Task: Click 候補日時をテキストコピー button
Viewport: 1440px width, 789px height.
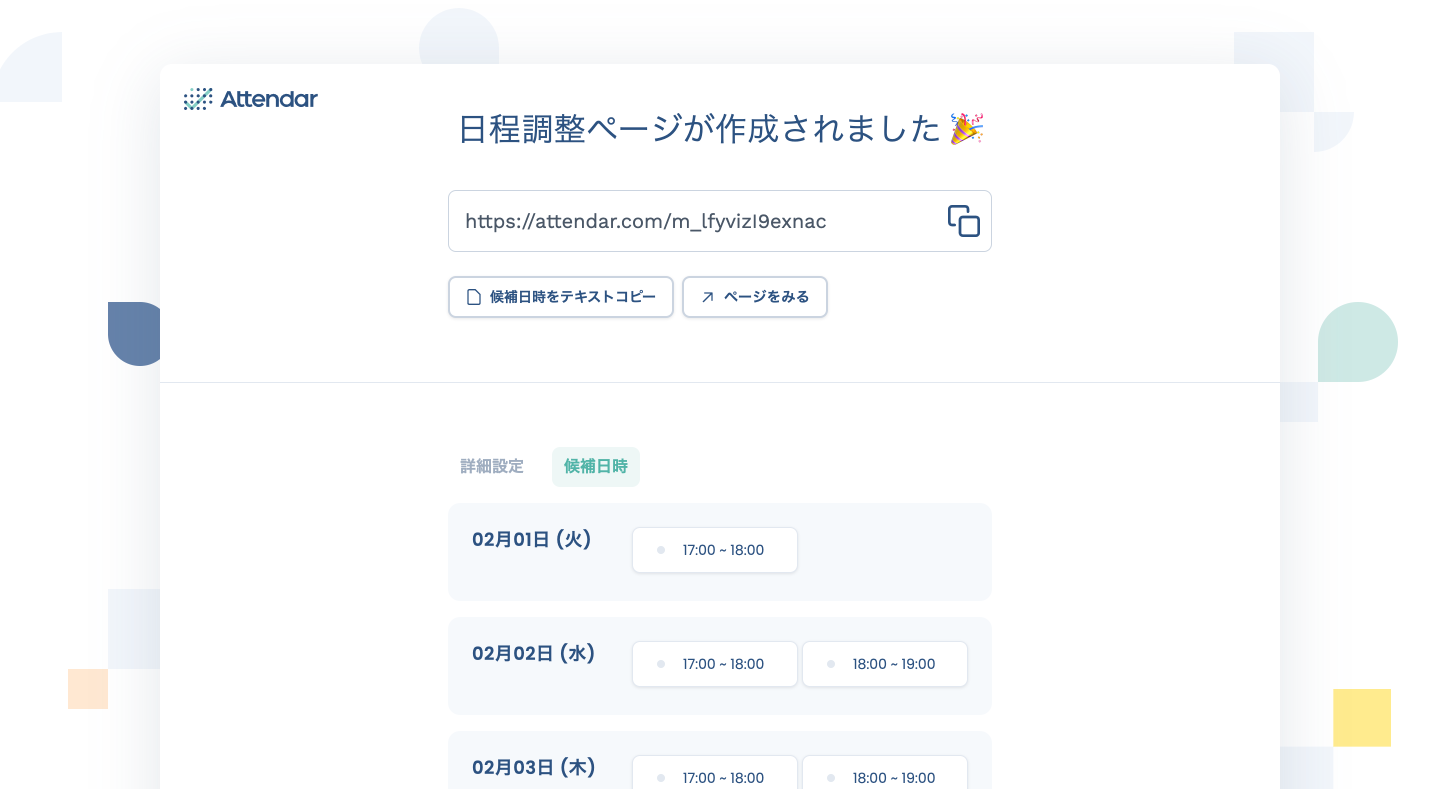Action: coord(561,297)
